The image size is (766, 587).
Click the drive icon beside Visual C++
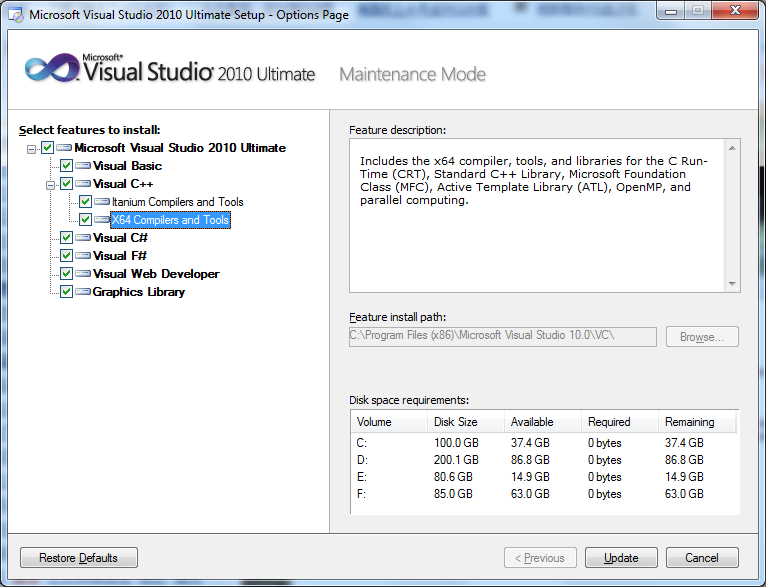click(x=83, y=184)
